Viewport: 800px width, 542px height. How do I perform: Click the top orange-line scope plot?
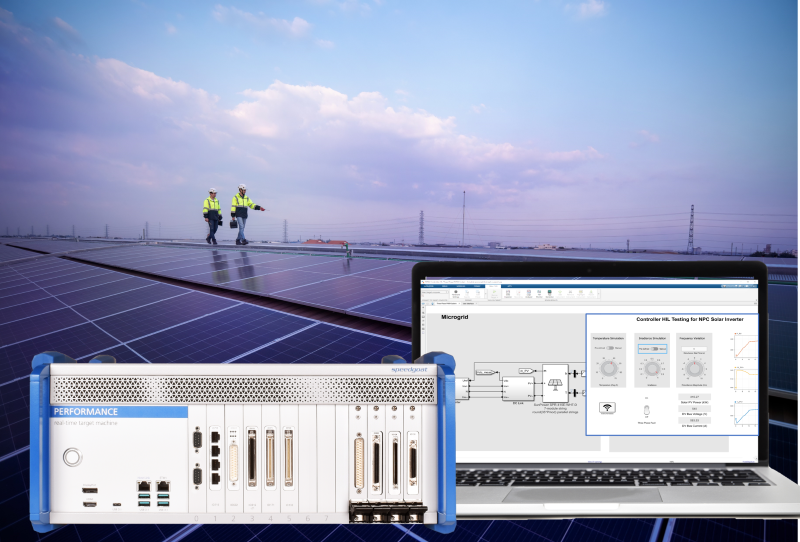tap(746, 347)
